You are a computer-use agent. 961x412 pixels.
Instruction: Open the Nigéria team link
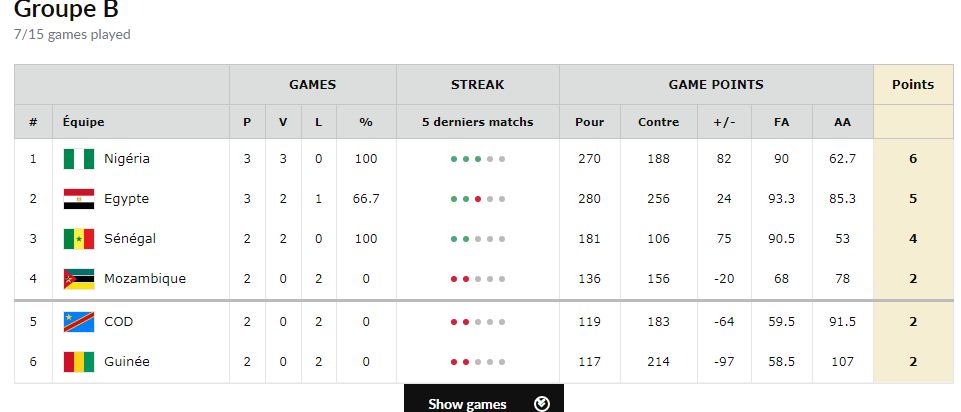[x=127, y=159]
